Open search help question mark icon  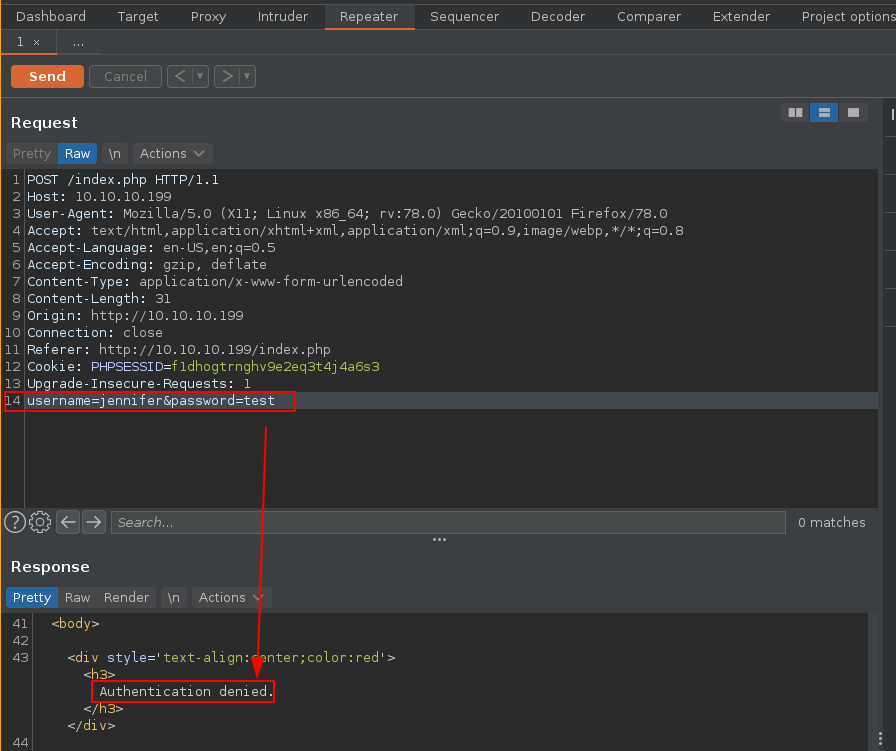click(15, 521)
